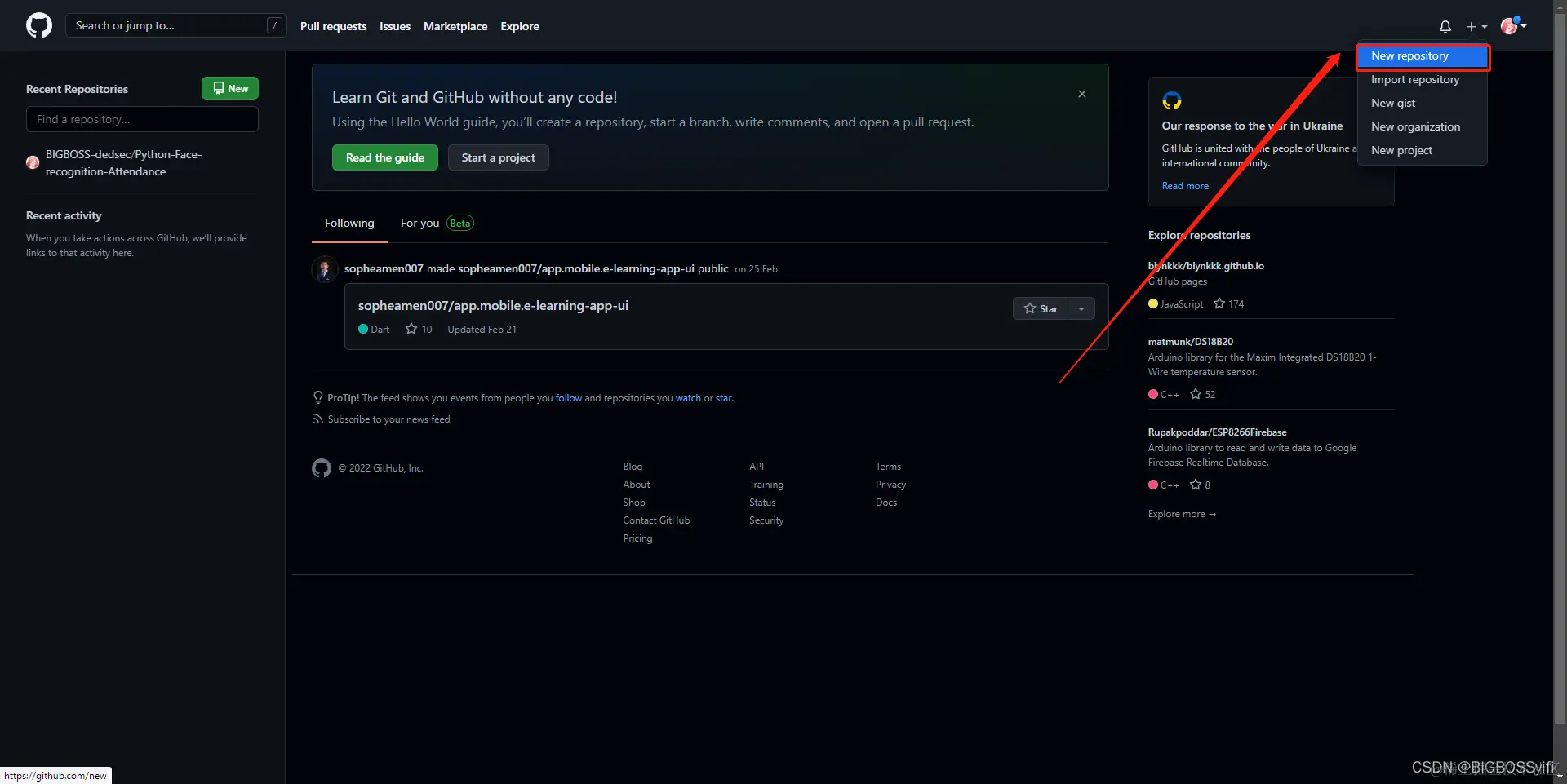This screenshot has width=1567, height=784.
Task: Open the user avatar profile menu
Action: pos(1514,25)
